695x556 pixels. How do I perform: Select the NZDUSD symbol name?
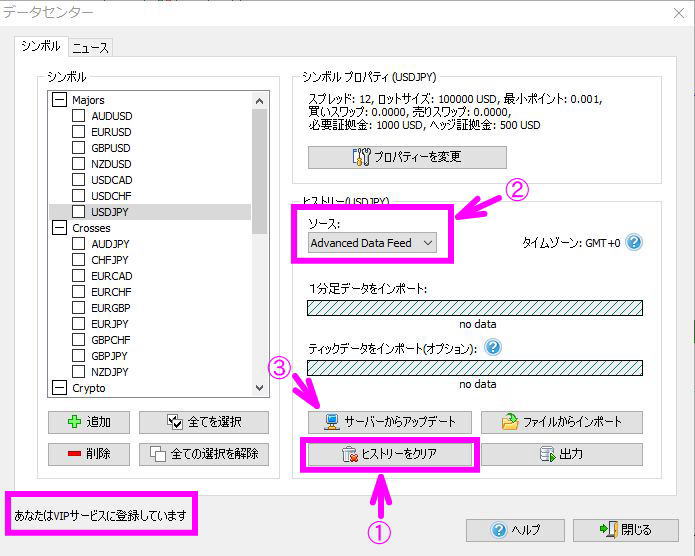coord(111,164)
